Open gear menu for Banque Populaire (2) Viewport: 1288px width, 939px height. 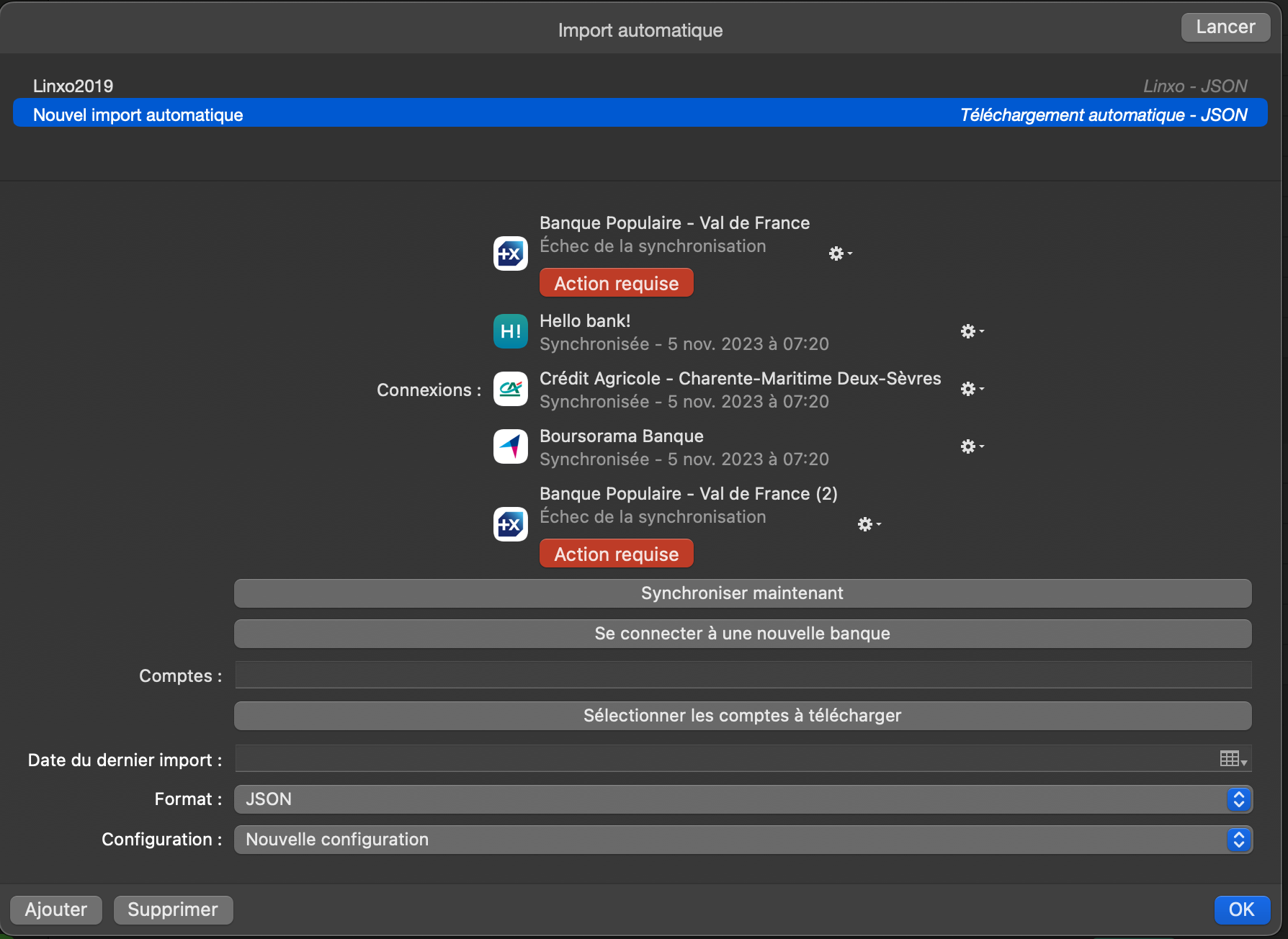[868, 524]
